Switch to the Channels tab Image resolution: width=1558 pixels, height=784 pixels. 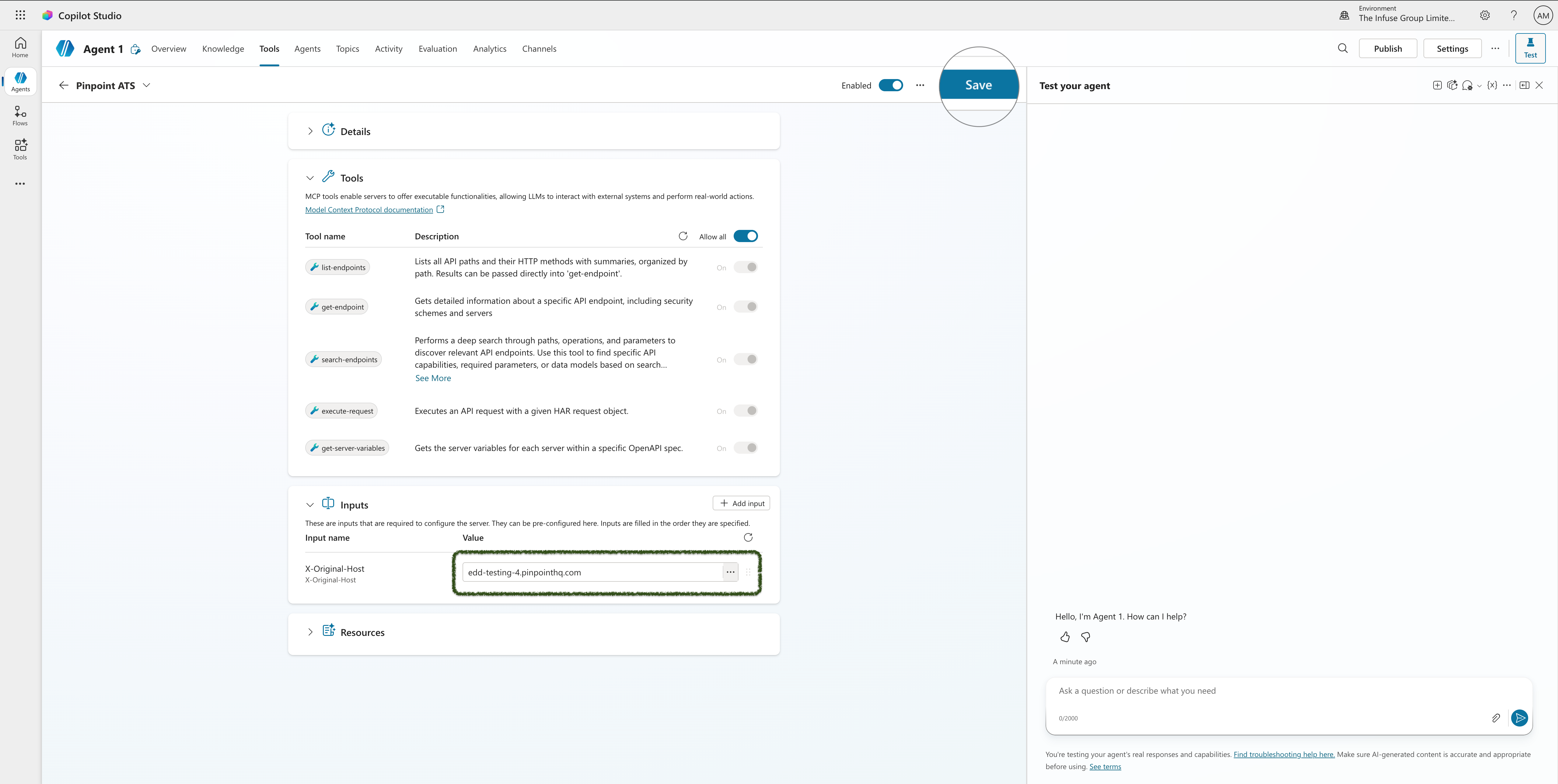pos(539,49)
